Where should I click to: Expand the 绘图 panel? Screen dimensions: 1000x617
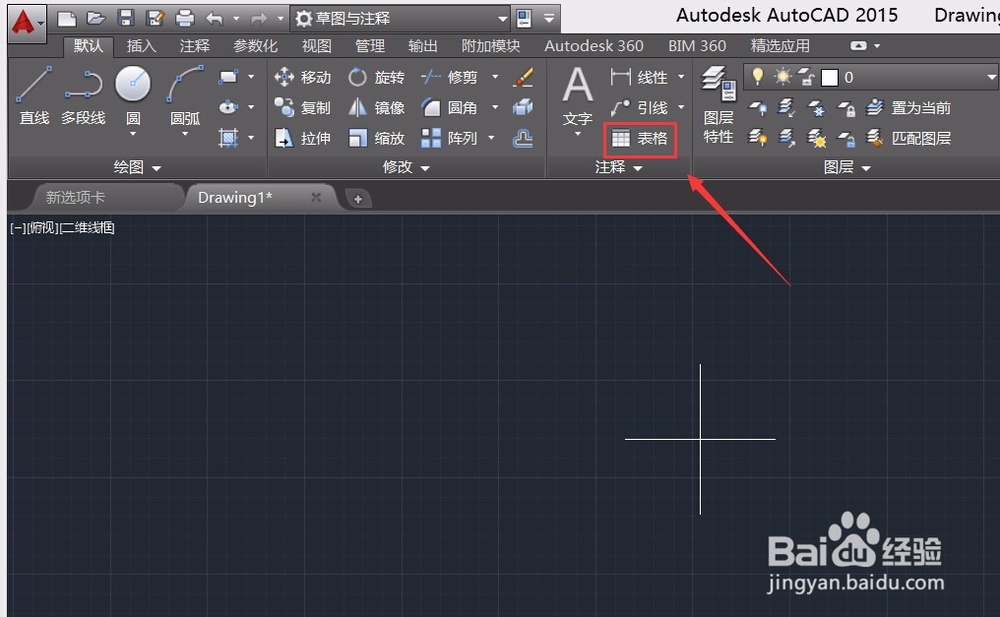(137, 167)
